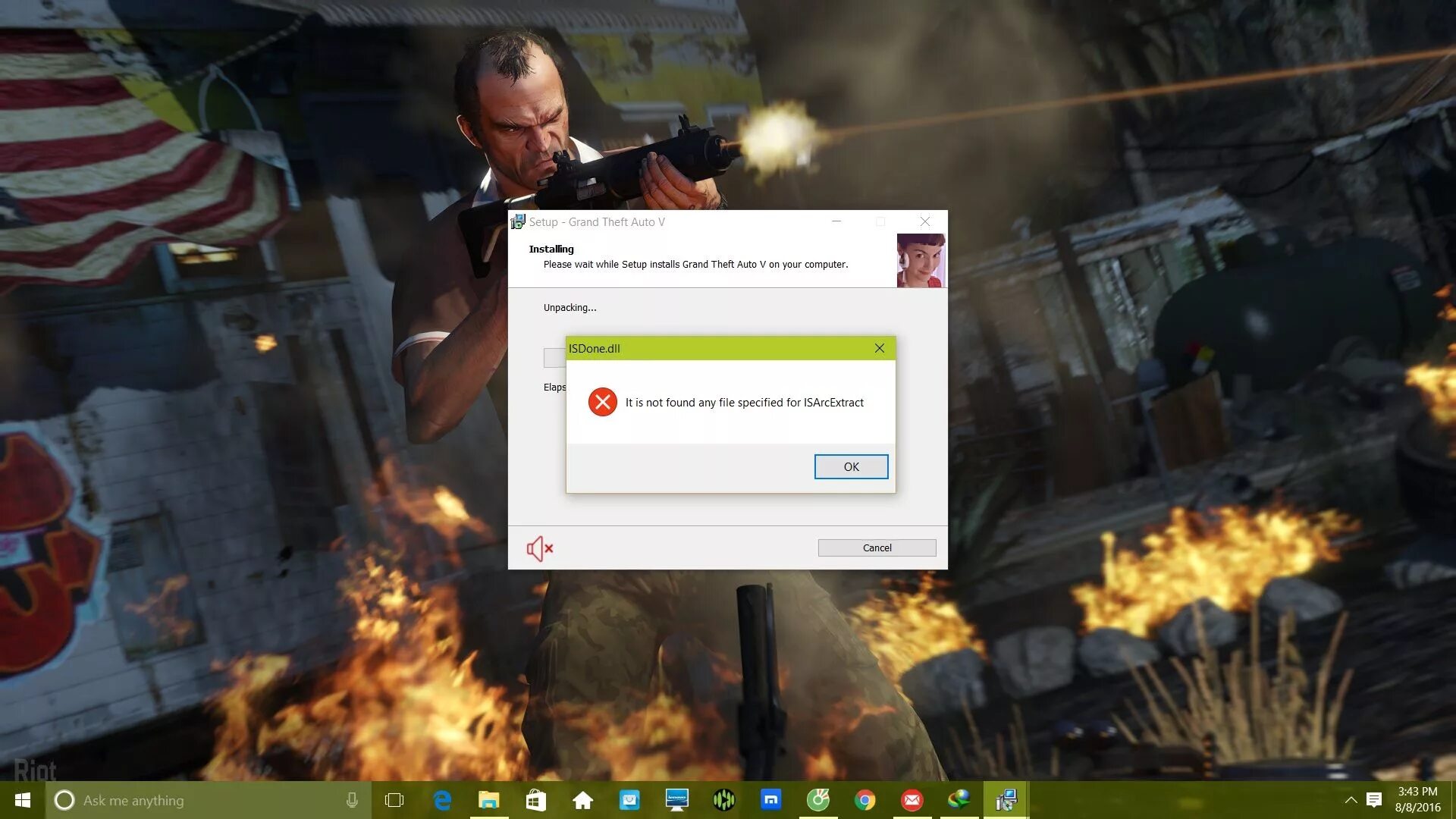Click the red error icon in the dialog
1456x819 pixels.
tap(603, 402)
